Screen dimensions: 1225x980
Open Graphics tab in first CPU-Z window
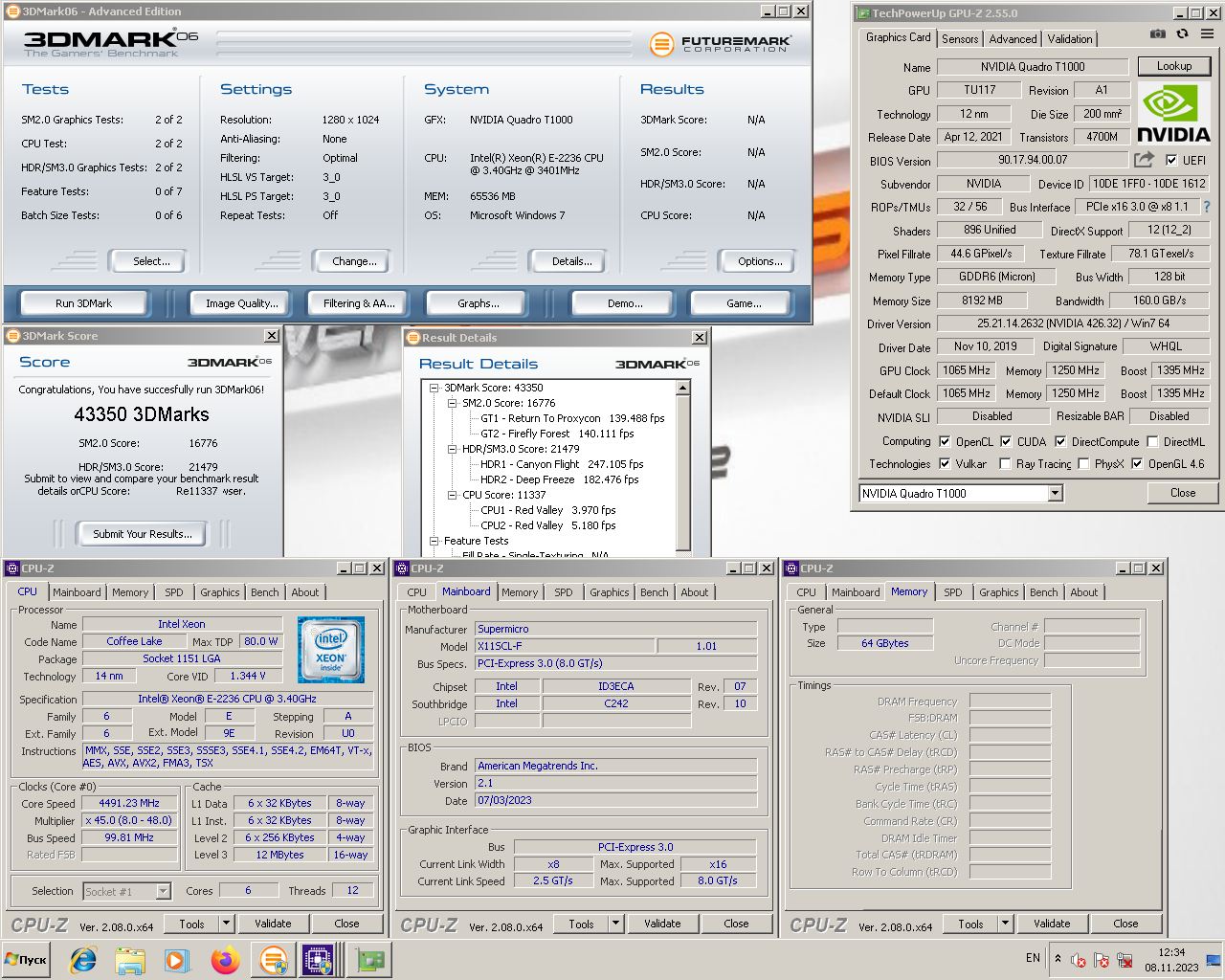(x=220, y=592)
